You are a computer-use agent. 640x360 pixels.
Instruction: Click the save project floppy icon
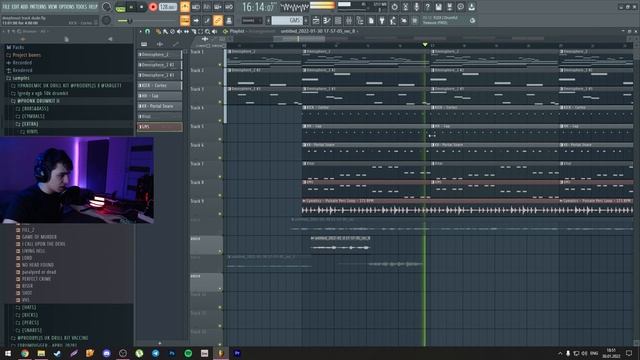(438, 7)
